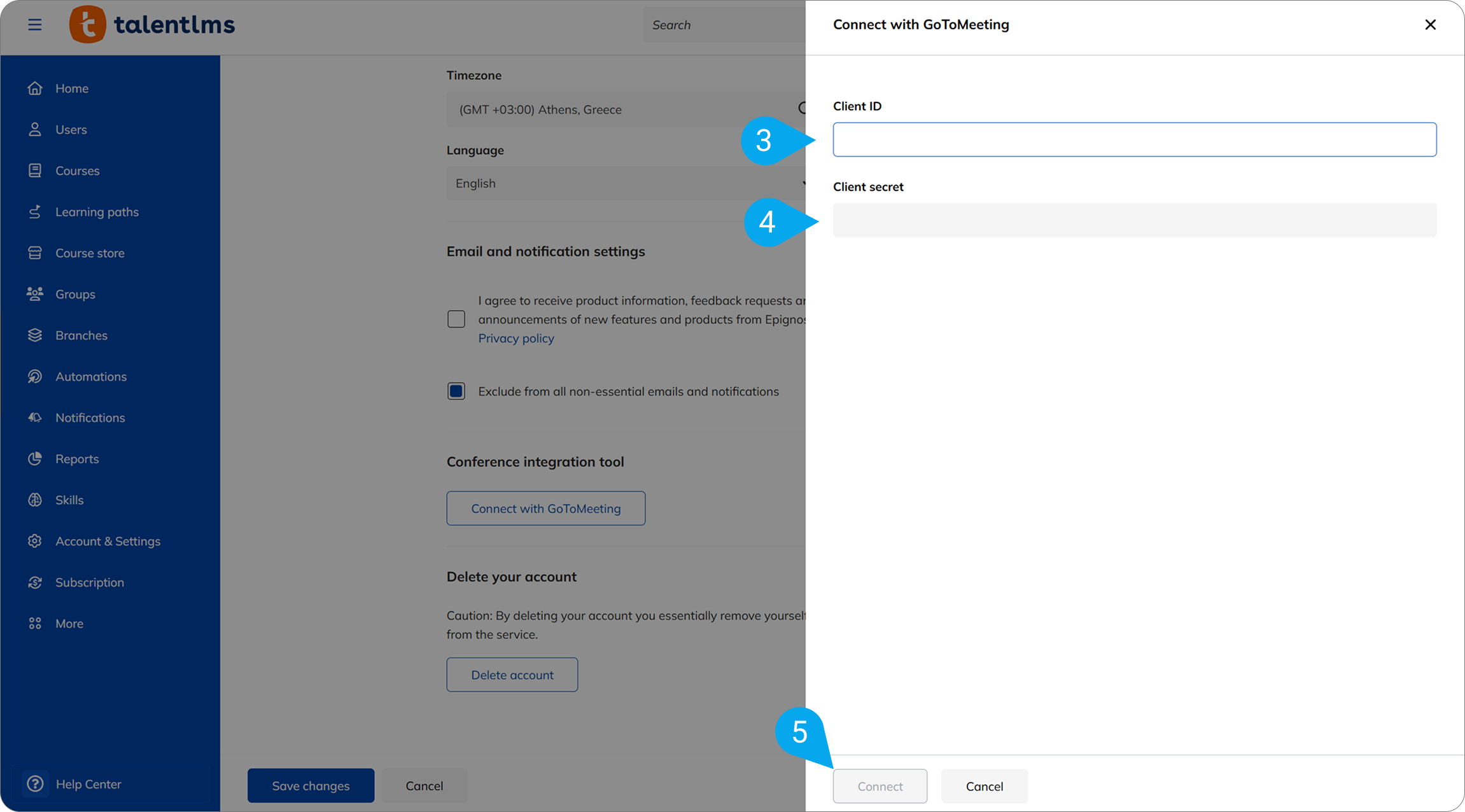Click the hamburger menu icon

(x=35, y=25)
